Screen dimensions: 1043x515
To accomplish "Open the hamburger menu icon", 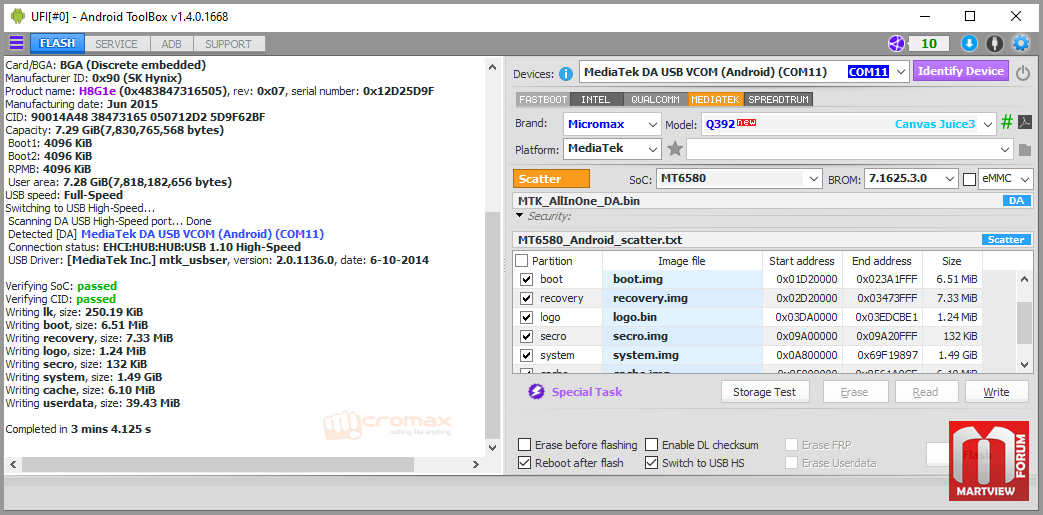I will click(16, 43).
